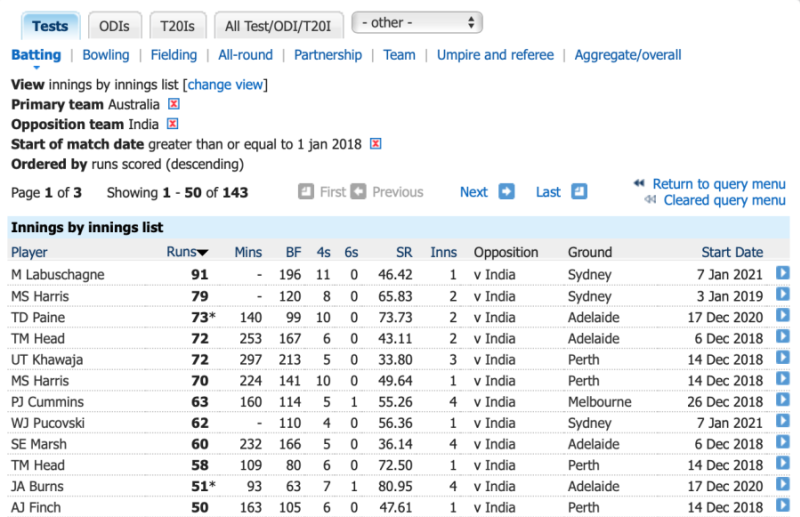Open the scorecard arrow for PJ Cummins's 63
Image resolution: width=800 pixels, height=517 pixels.
point(783,401)
